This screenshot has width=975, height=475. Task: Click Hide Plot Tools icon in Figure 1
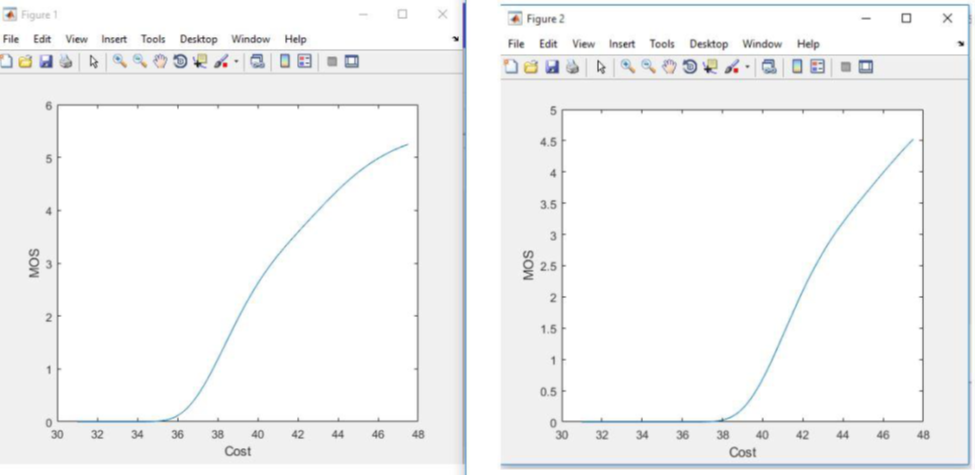point(332,62)
